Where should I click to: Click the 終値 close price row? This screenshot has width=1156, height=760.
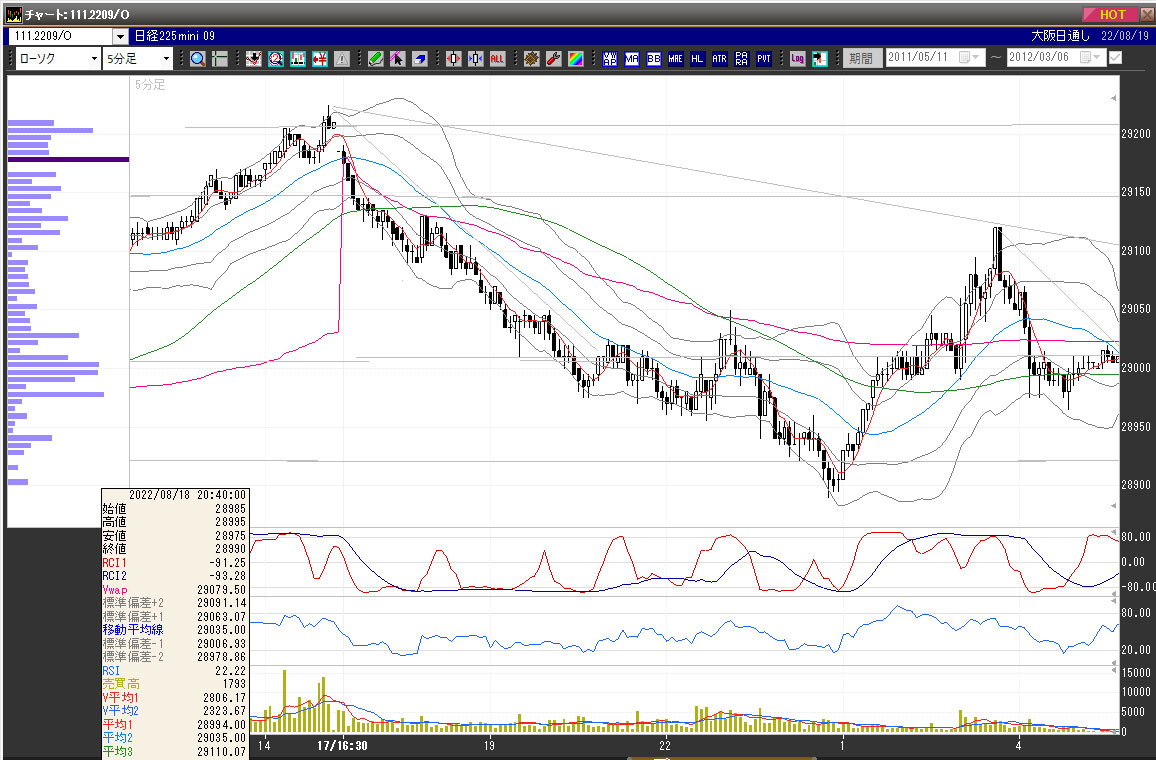[x=175, y=548]
